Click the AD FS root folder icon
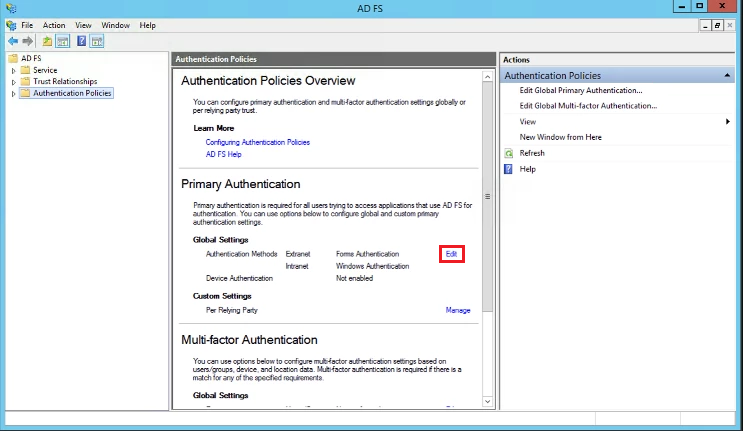Viewport: 743px width, 431px height. [x=13, y=58]
